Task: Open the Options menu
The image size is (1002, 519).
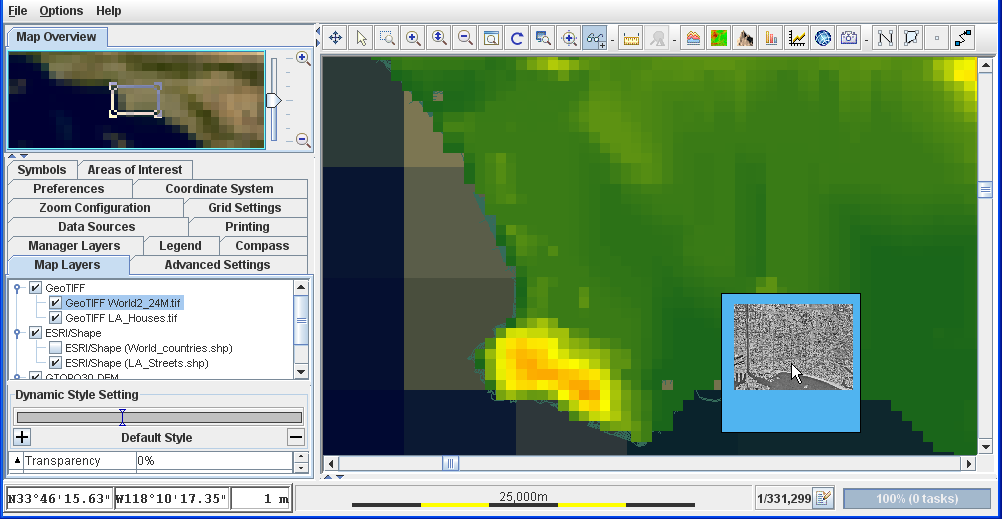Action: click(61, 11)
